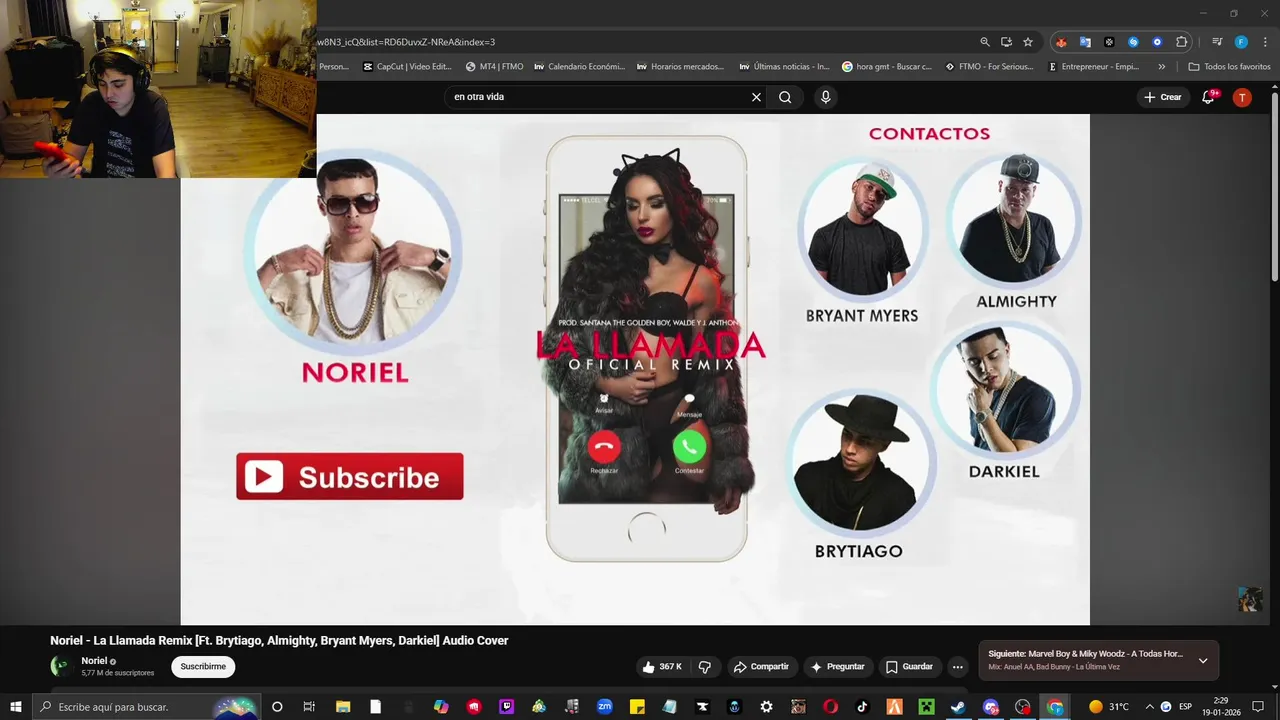This screenshot has width=1280, height=720.
Task: Open Windows notification center
Action: click(x=1258, y=707)
